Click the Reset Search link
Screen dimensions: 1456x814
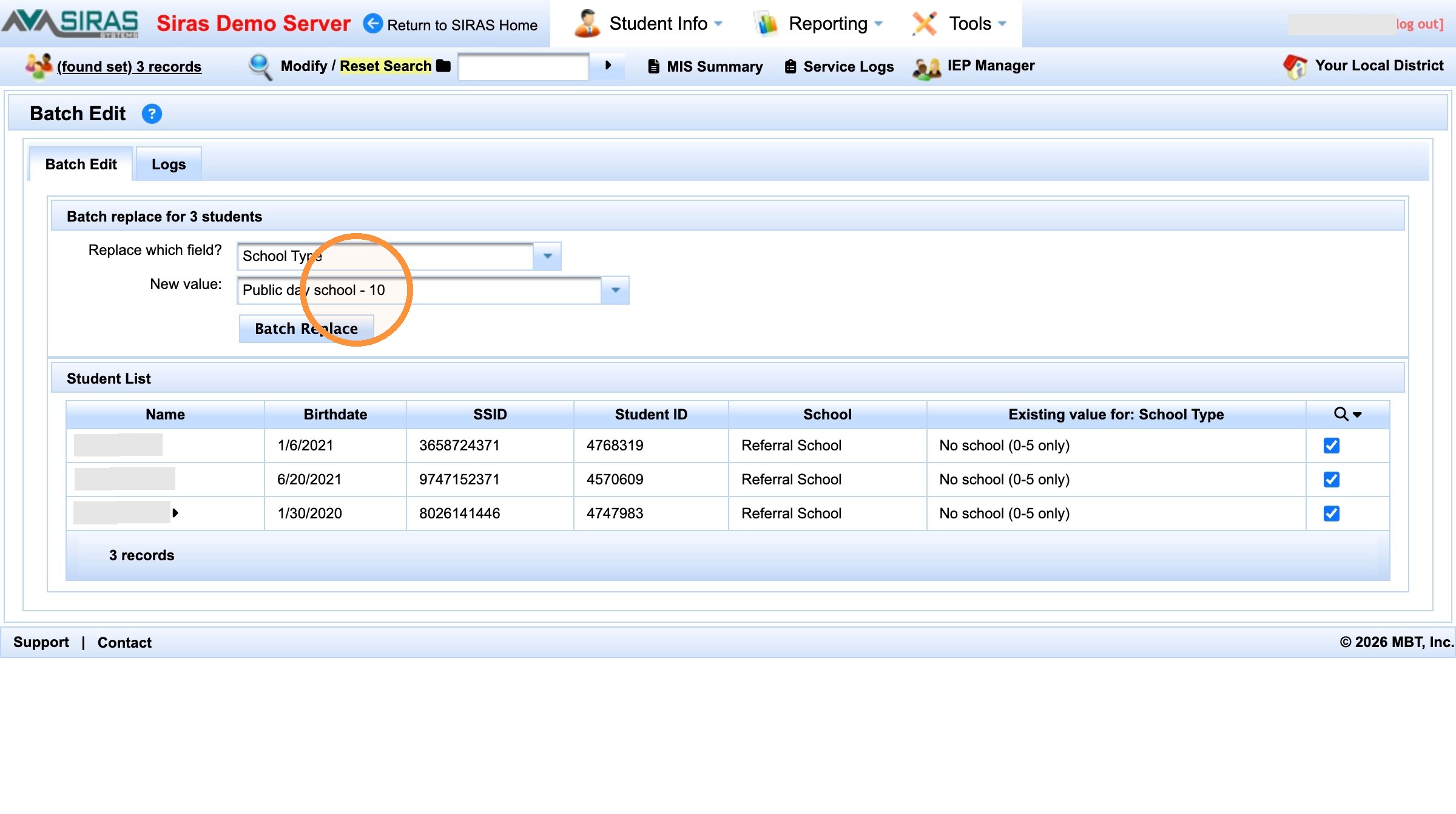(385, 66)
